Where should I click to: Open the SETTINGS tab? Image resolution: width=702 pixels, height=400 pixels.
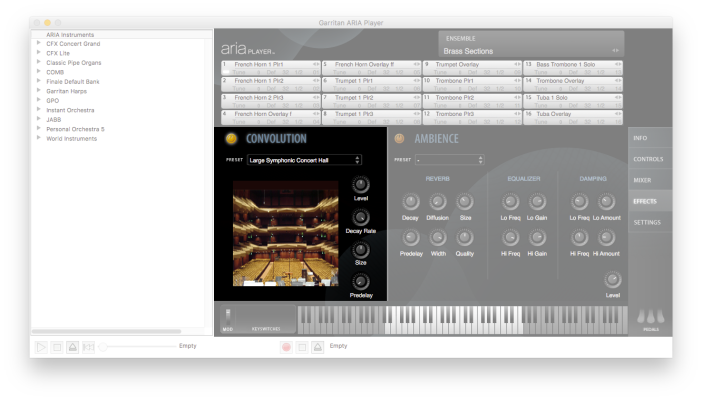click(x=650, y=222)
